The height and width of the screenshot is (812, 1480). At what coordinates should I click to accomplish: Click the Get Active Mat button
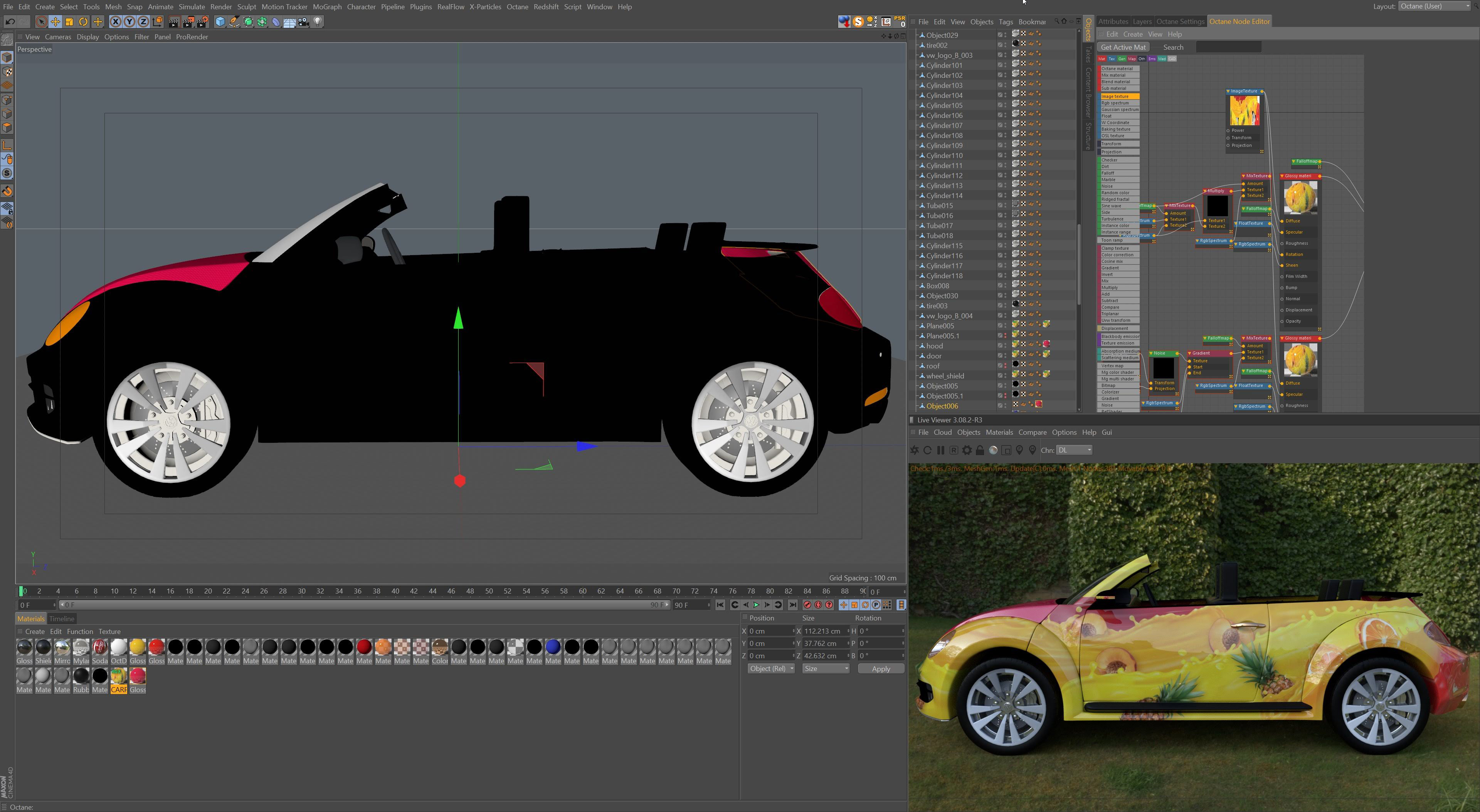(1123, 47)
